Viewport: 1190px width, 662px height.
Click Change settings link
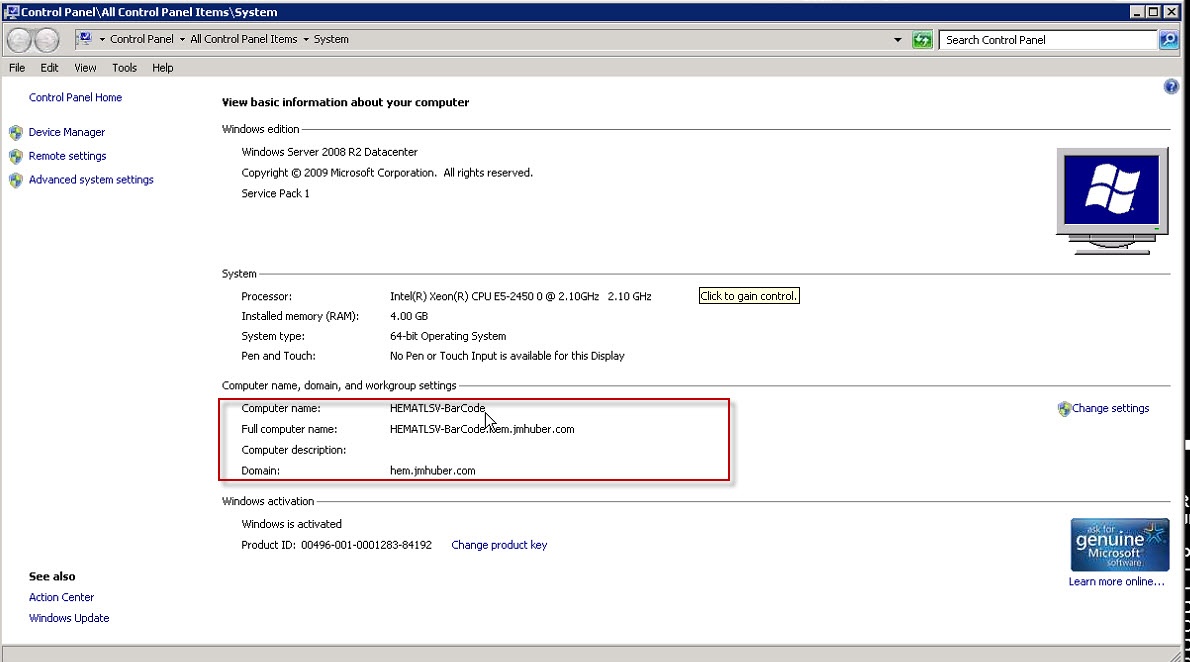point(1110,408)
